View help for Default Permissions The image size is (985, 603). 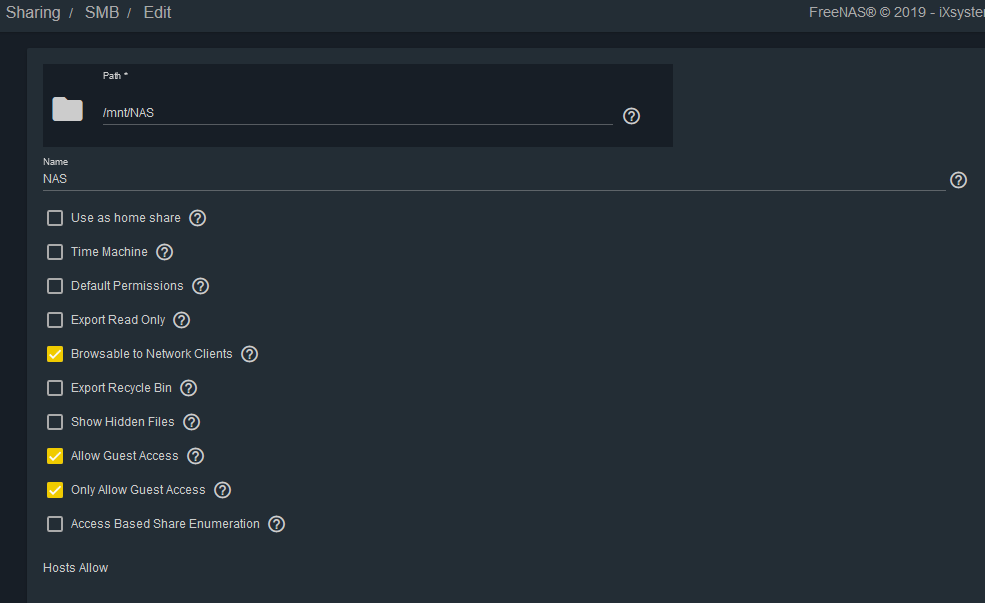[200, 286]
